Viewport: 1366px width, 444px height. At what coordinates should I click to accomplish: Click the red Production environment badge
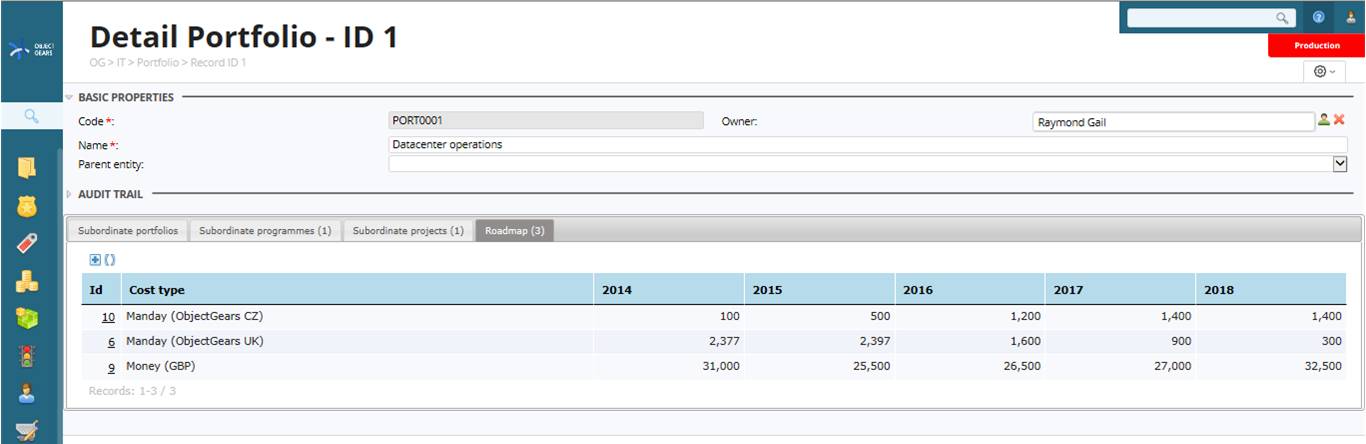click(1316, 46)
